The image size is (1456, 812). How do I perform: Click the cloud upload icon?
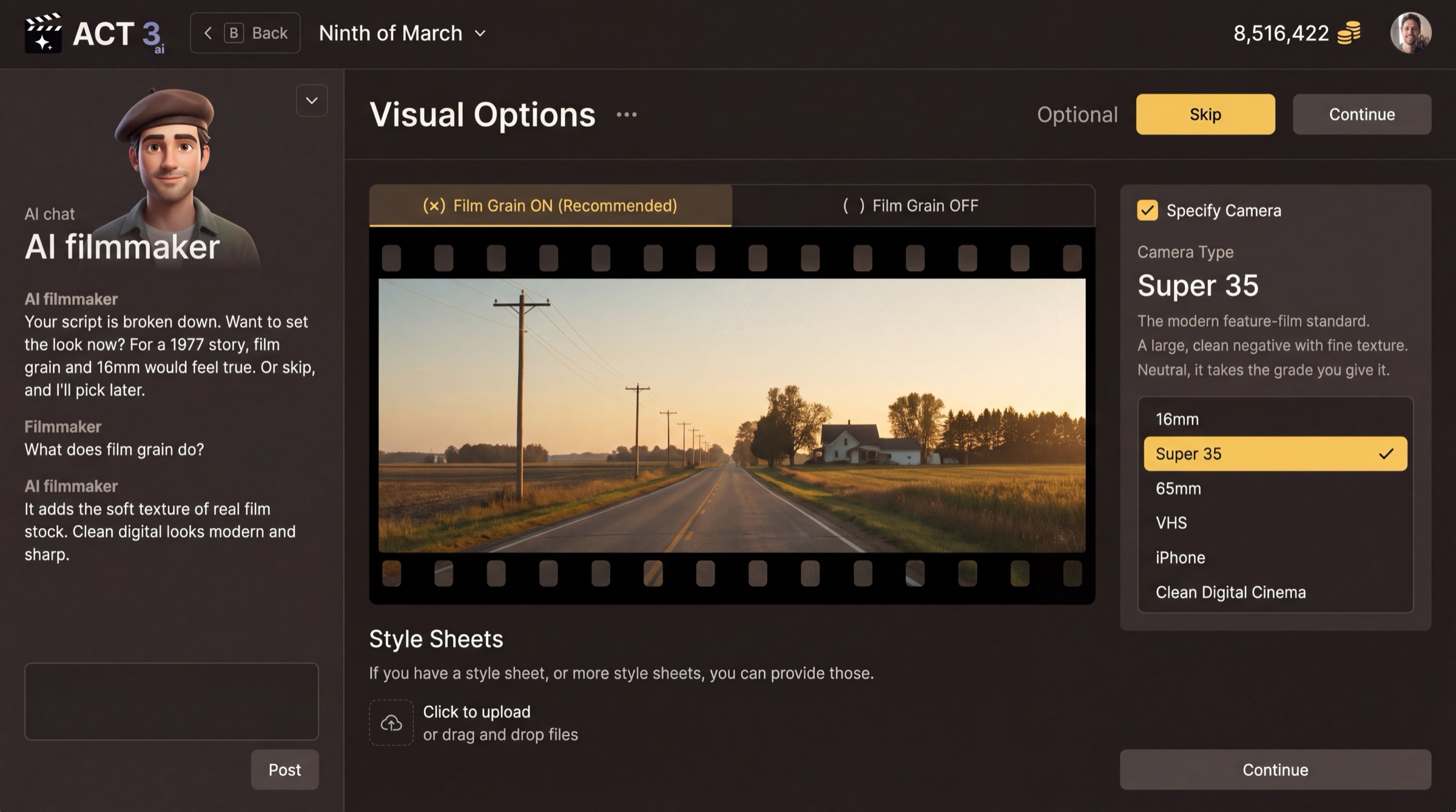click(x=391, y=723)
